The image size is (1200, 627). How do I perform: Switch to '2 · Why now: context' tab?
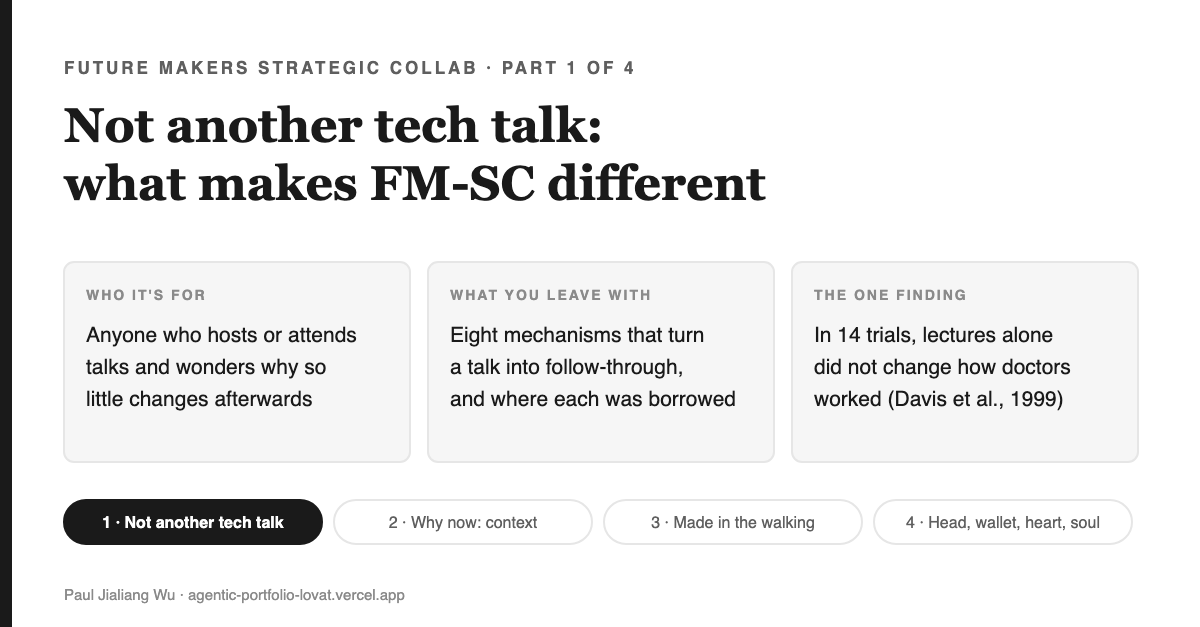pyautogui.click(x=463, y=522)
